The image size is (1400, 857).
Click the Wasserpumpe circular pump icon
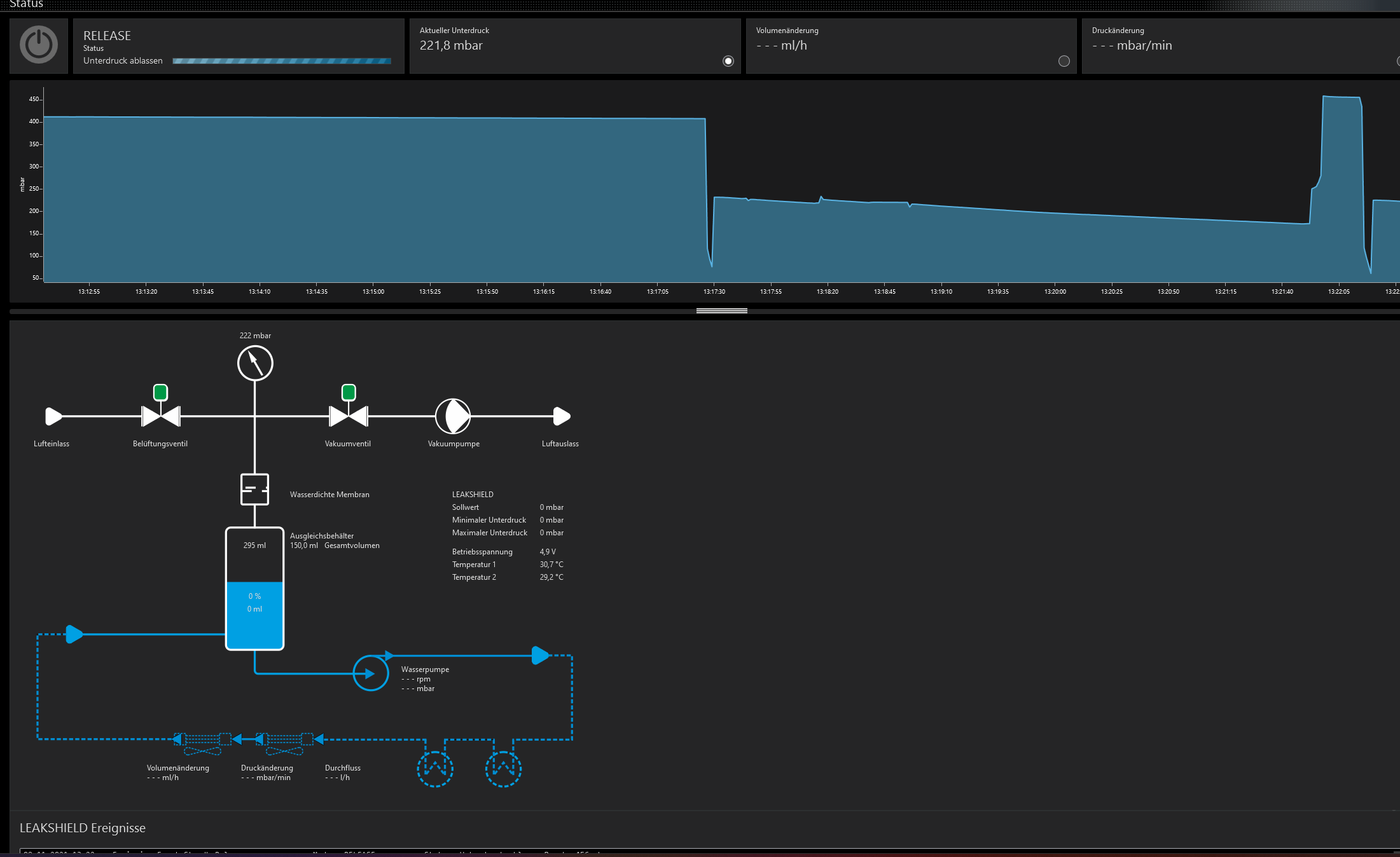tap(371, 673)
